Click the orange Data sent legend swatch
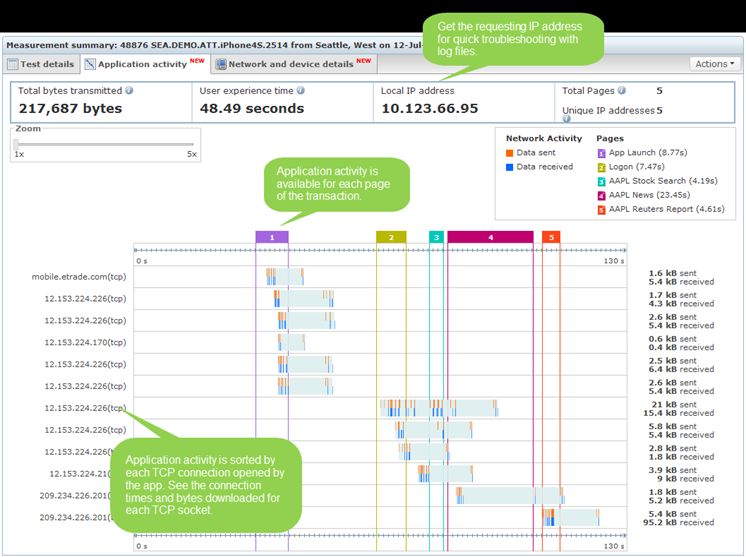 click(510, 153)
